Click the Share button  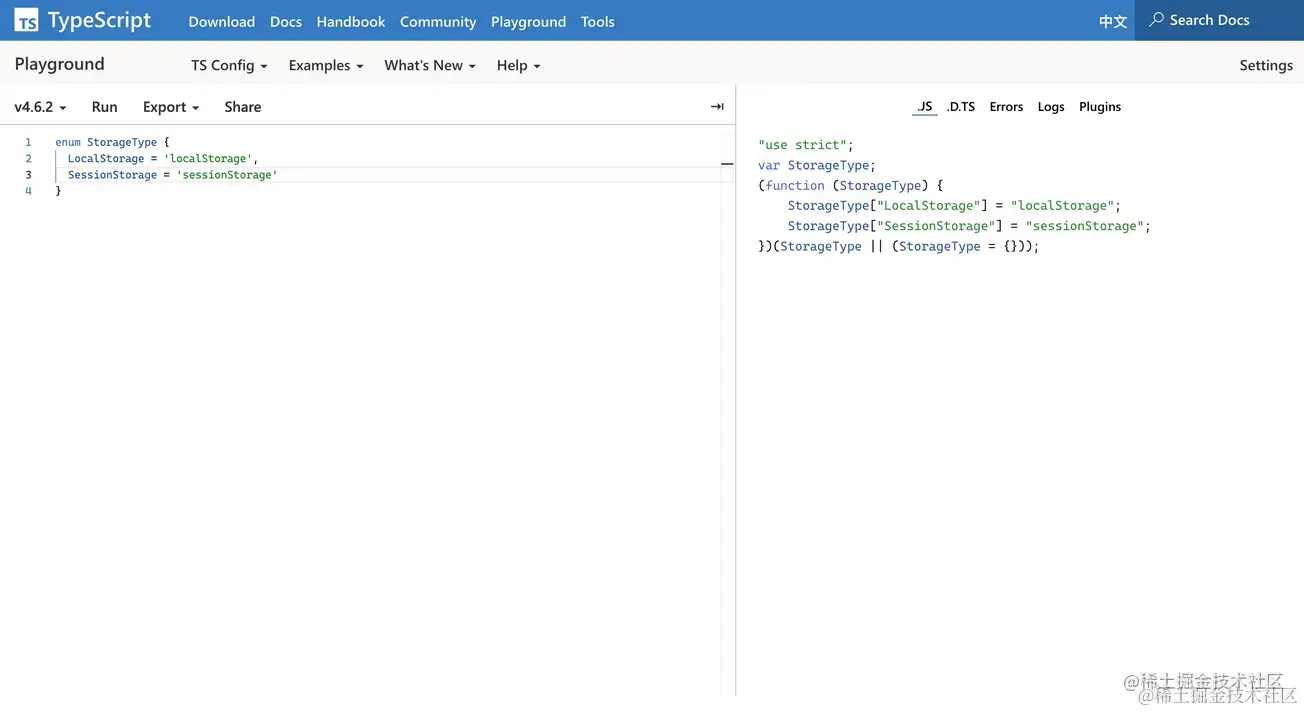[243, 107]
